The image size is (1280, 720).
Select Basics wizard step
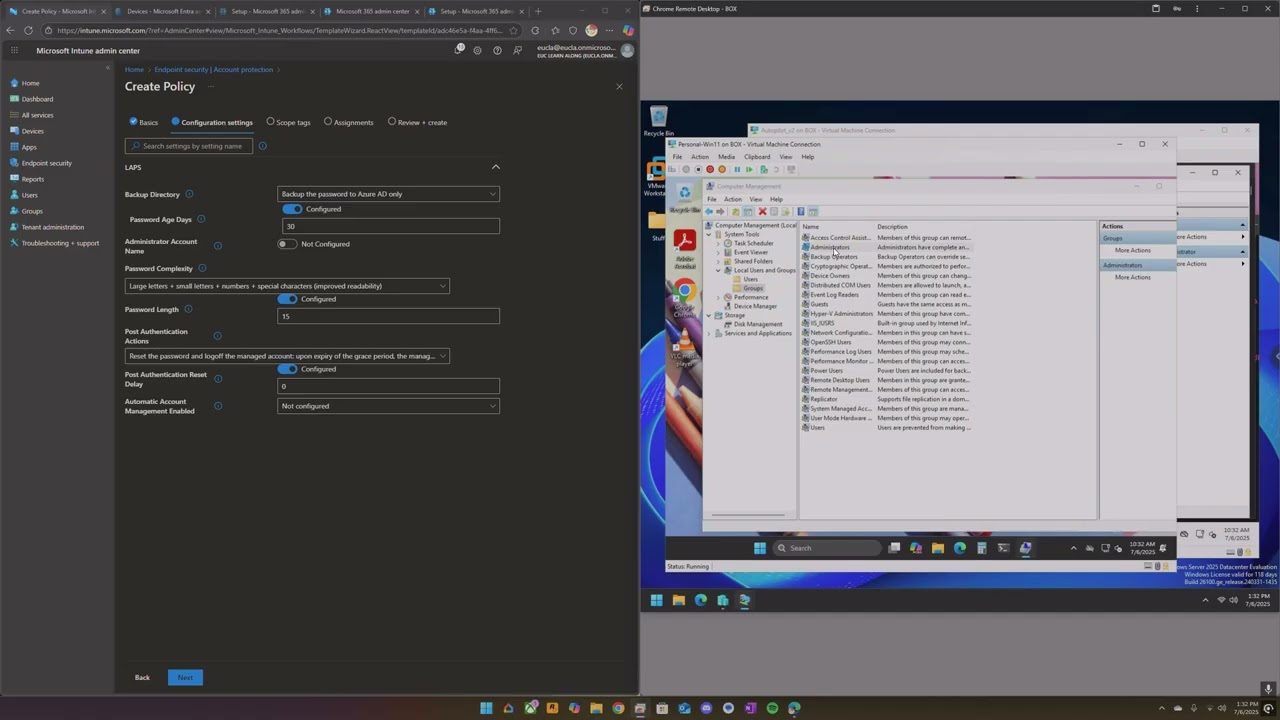pos(144,122)
